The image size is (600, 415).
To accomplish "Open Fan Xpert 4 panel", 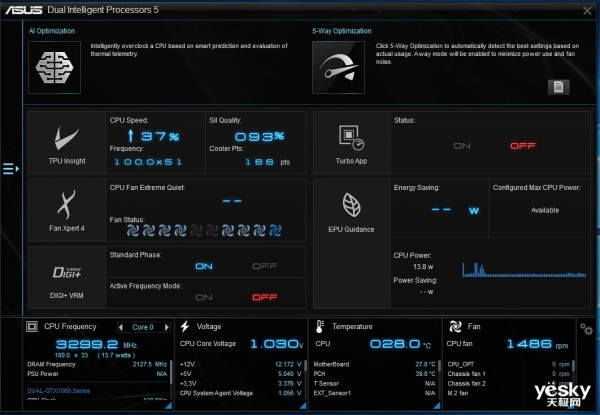I will point(67,210).
